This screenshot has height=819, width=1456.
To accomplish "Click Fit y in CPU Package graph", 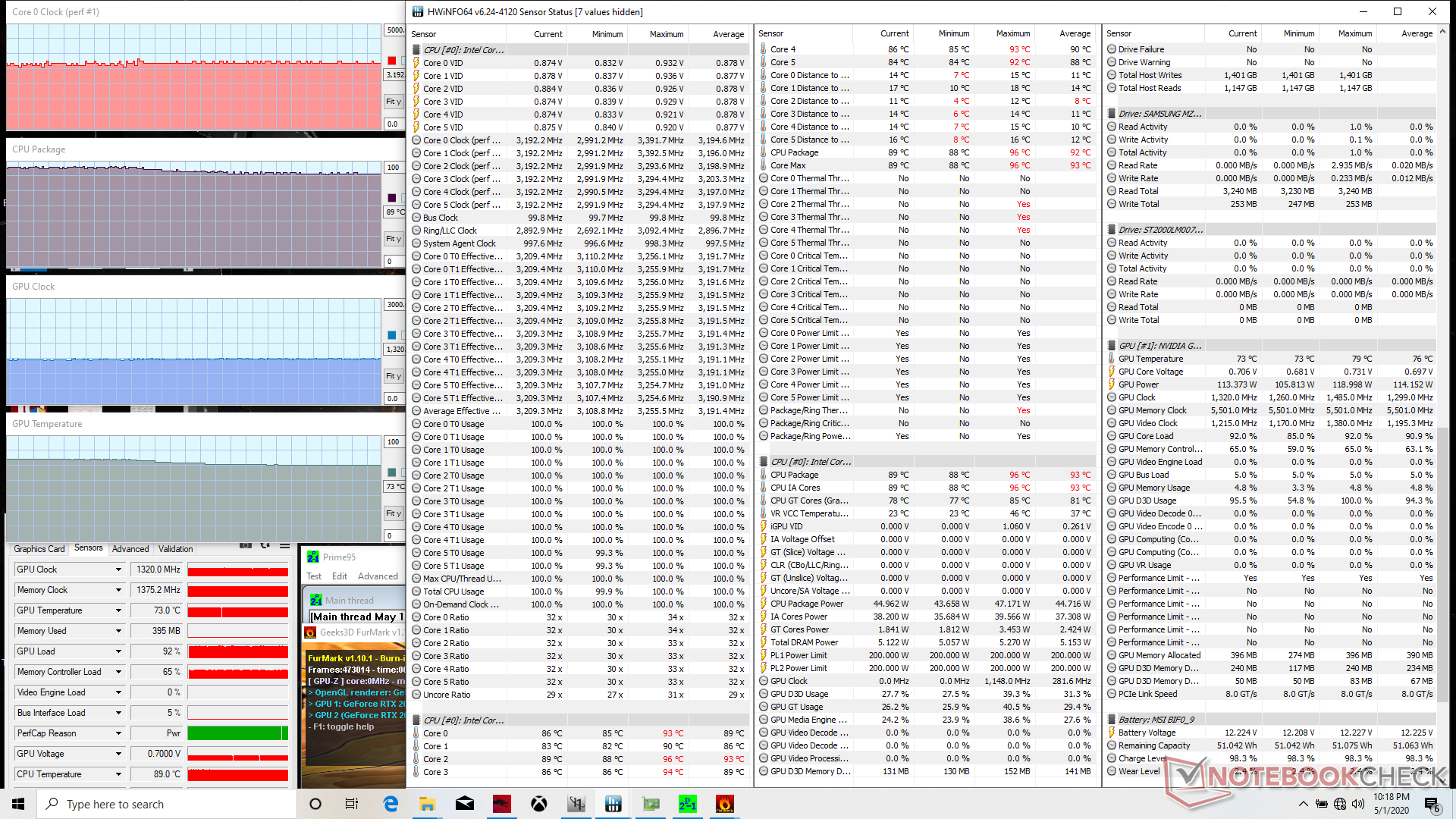I will coord(394,239).
